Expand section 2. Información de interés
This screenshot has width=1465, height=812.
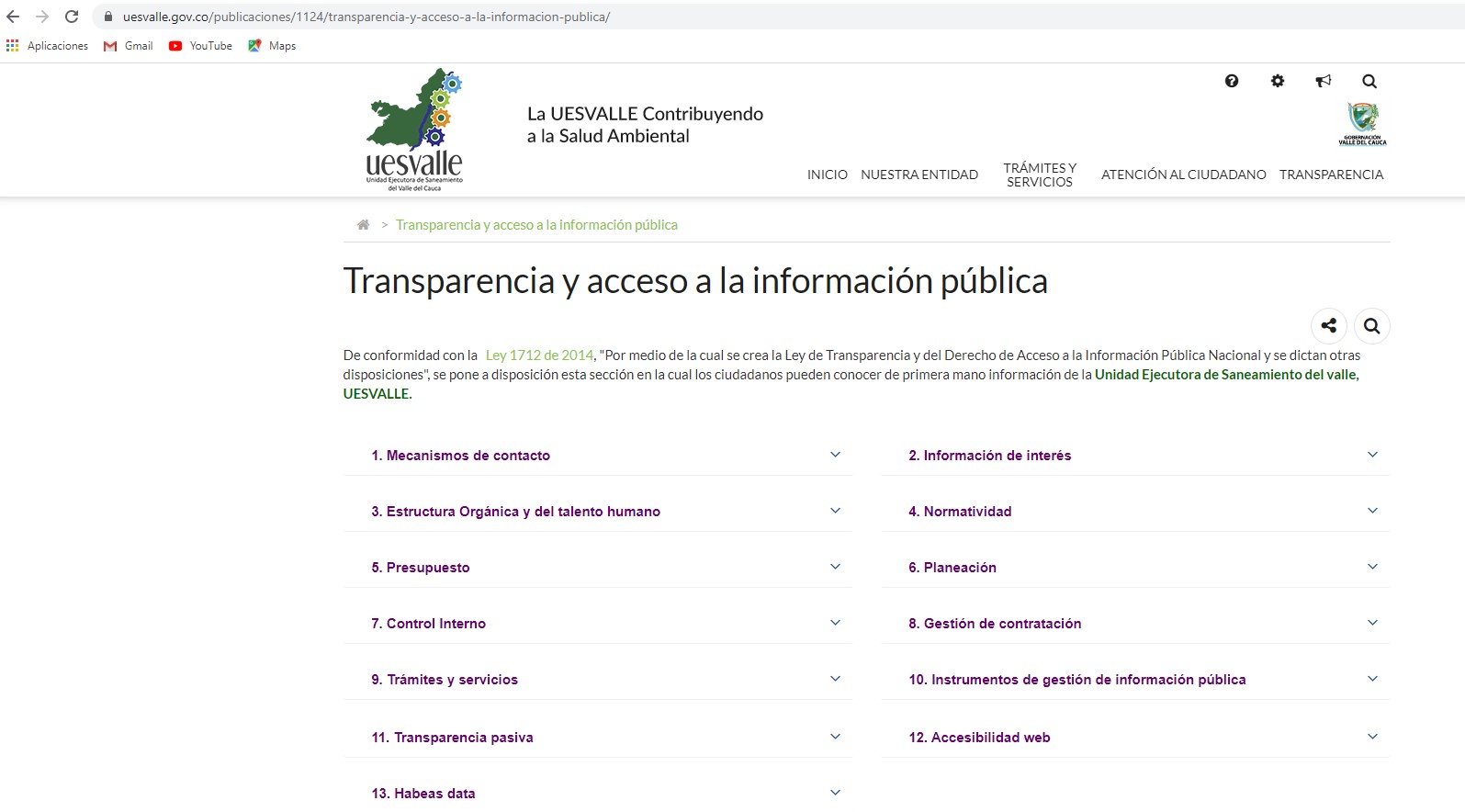(x=1135, y=455)
